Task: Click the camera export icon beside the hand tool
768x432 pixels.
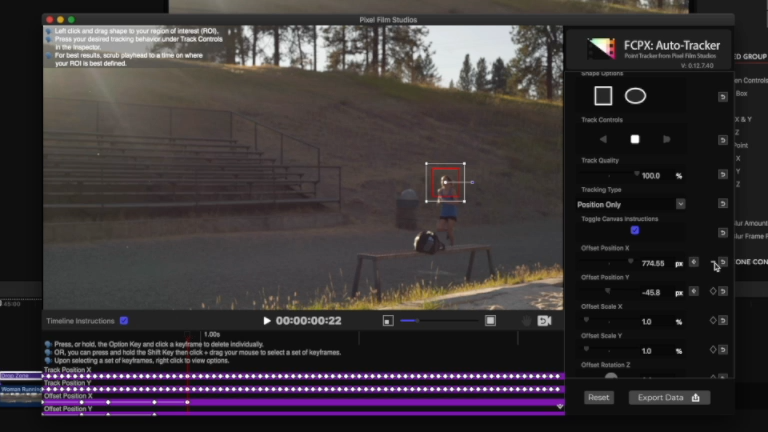Action: tap(544, 321)
